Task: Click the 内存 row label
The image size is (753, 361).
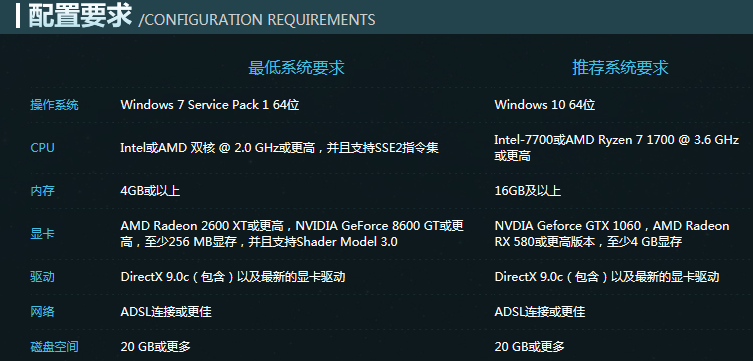Action: click(42, 191)
